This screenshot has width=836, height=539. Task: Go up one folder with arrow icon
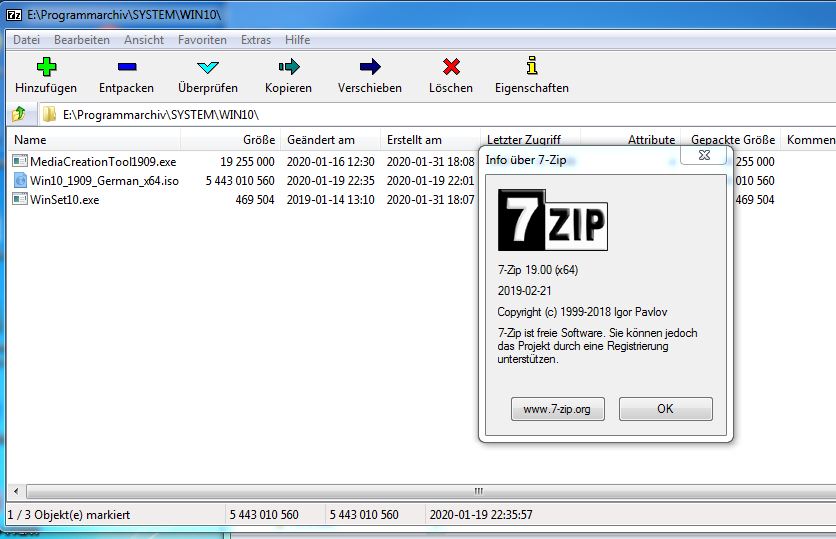[x=19, y=114]
